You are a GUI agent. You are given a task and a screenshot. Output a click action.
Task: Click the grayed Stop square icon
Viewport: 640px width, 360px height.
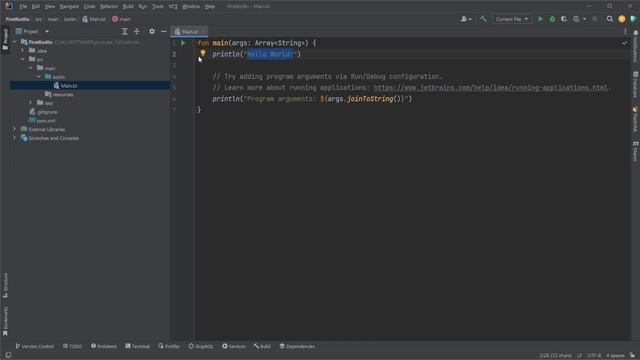(594, 19)
